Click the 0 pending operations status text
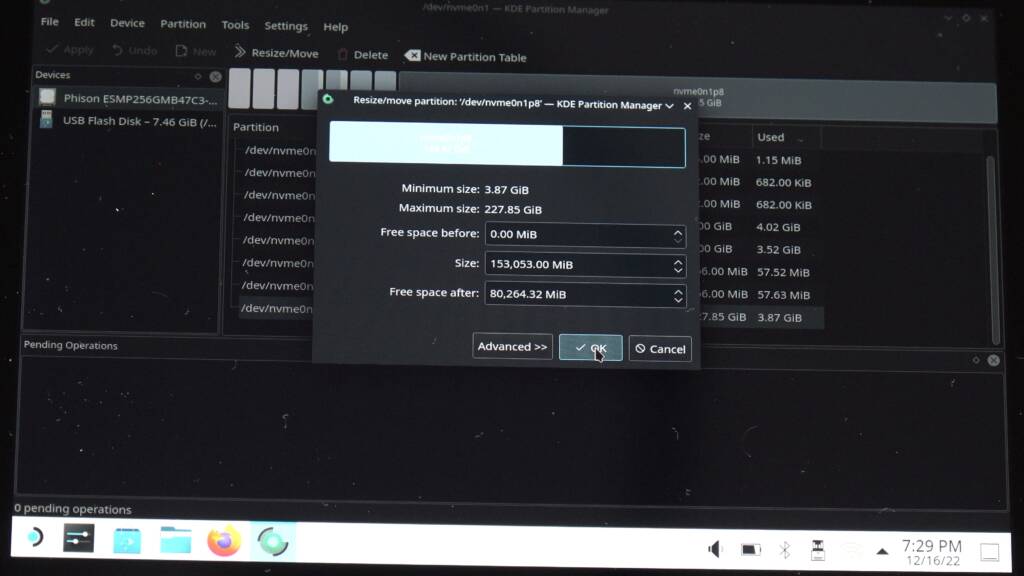 [x=73, y=509]
